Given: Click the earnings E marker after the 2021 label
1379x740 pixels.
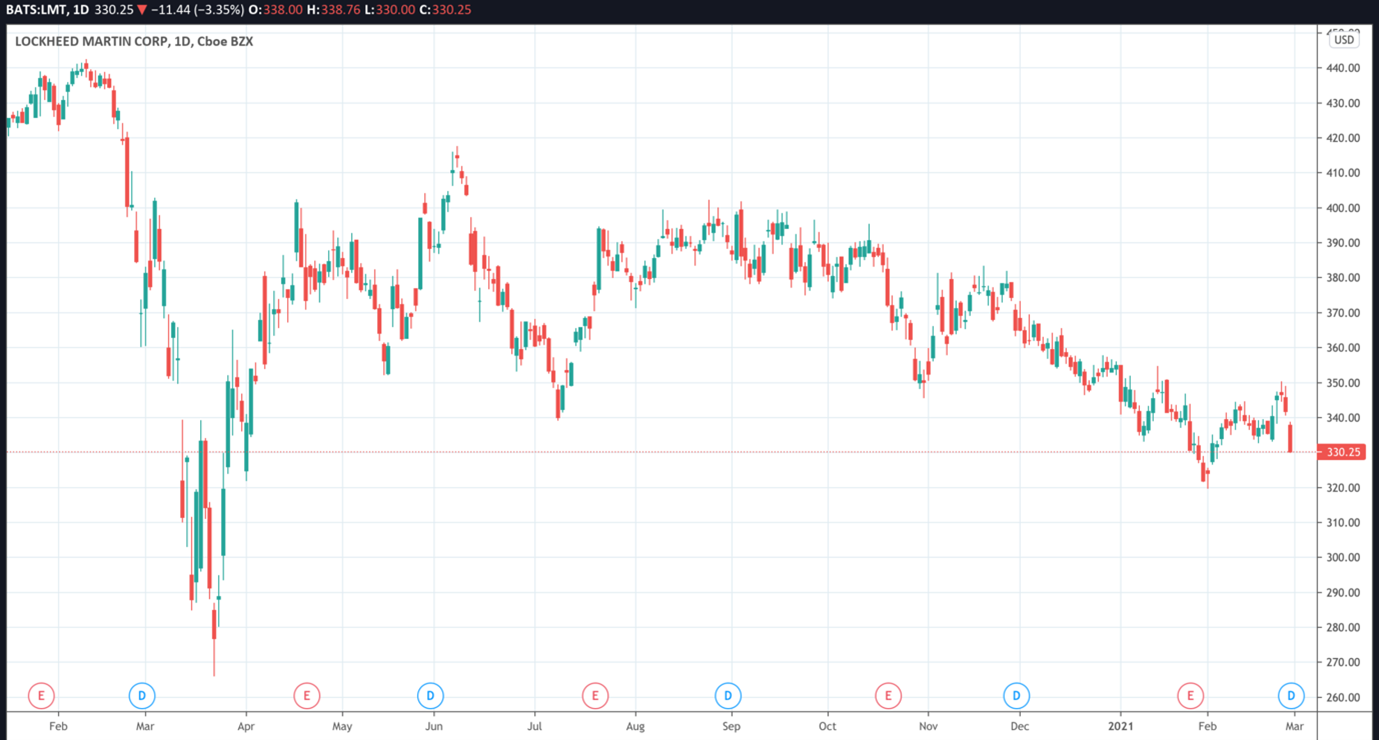Looking at the screenshot, I should [1190, 695].
